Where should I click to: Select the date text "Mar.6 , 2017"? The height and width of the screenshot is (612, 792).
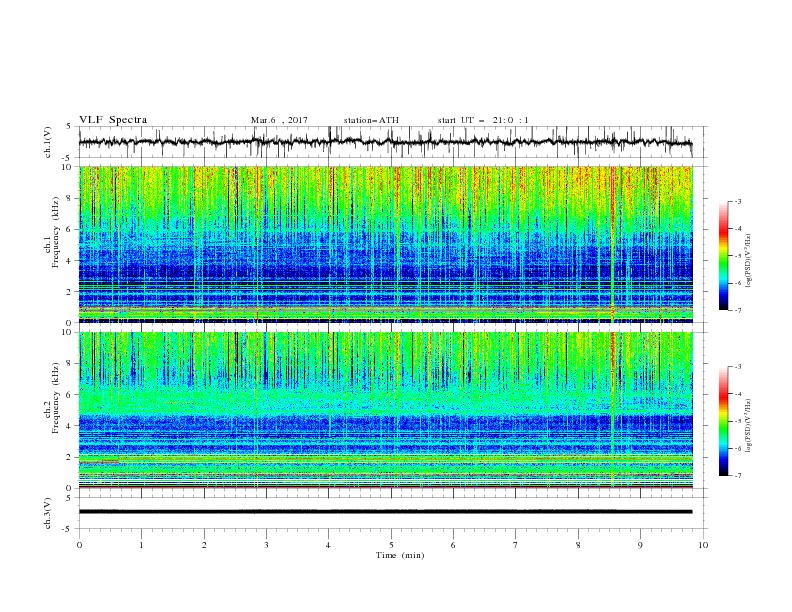(279, 120)
